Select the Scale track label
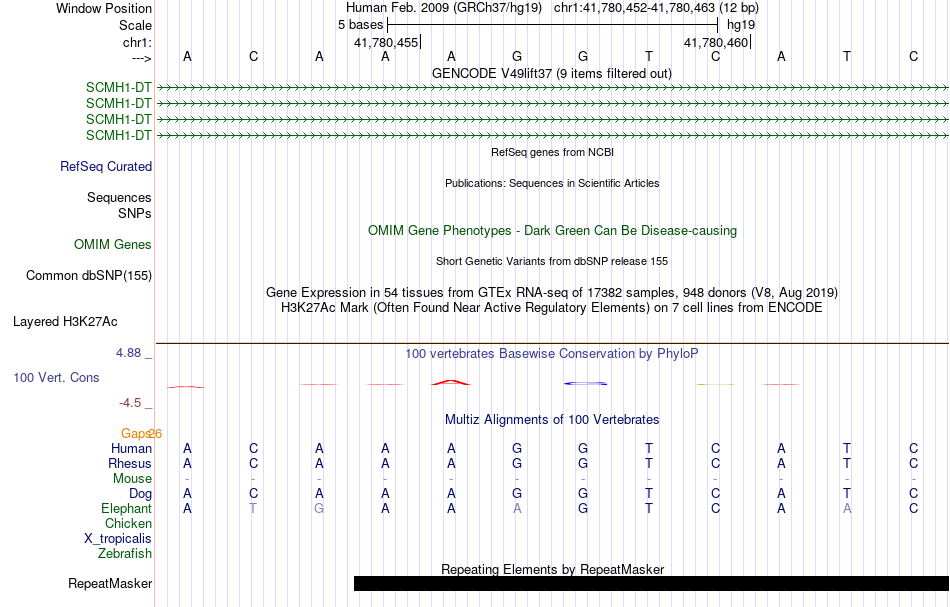The width and height of the screenshot is (950, 607). coord(135,25)
